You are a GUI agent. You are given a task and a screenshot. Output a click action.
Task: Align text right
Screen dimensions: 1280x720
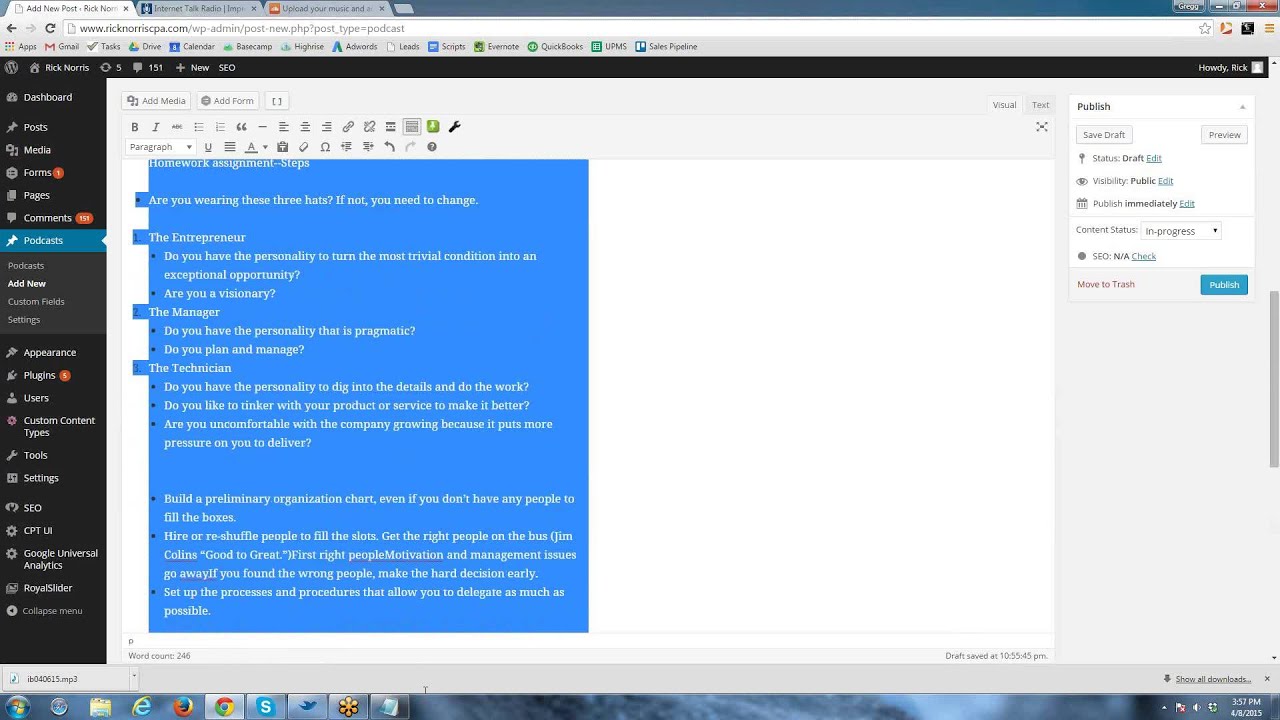point(326,127)
